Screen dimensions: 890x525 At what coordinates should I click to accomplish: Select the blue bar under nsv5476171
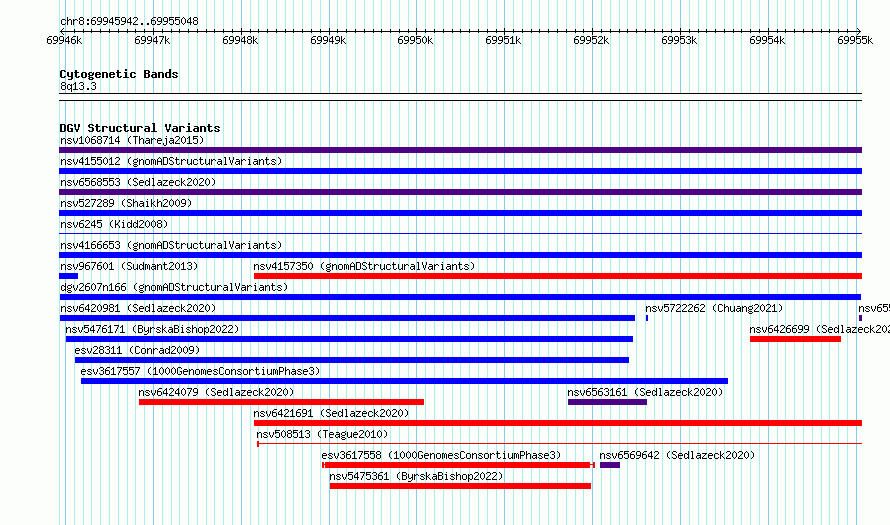point(349,339)
